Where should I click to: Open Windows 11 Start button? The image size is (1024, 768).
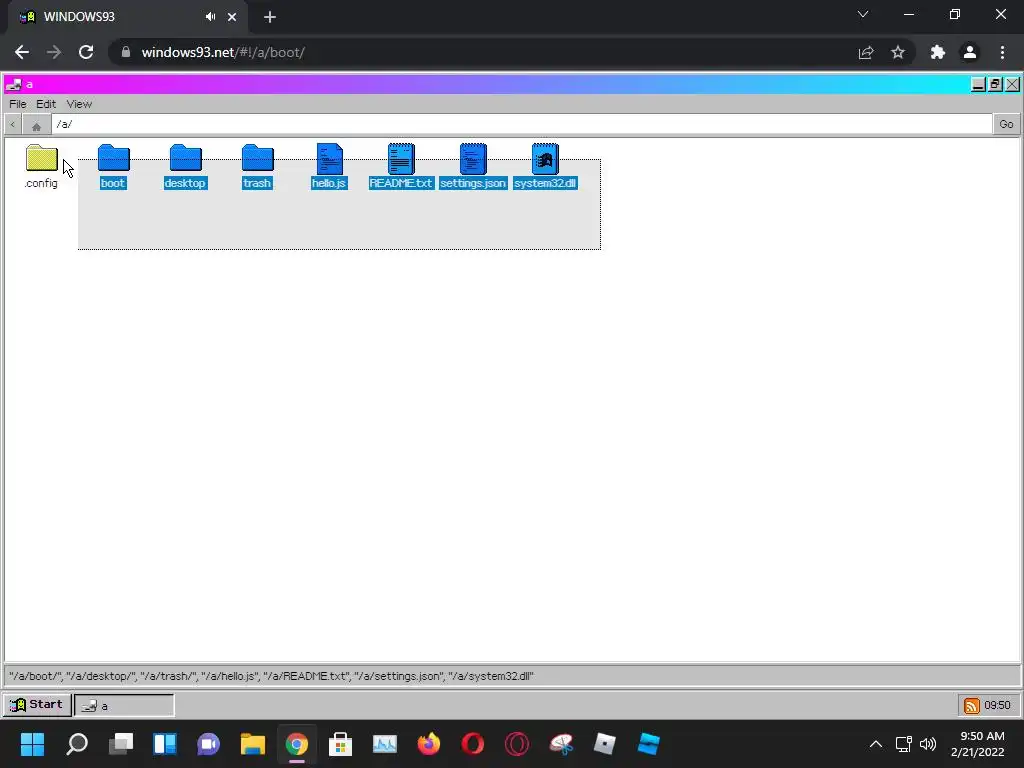32,744
